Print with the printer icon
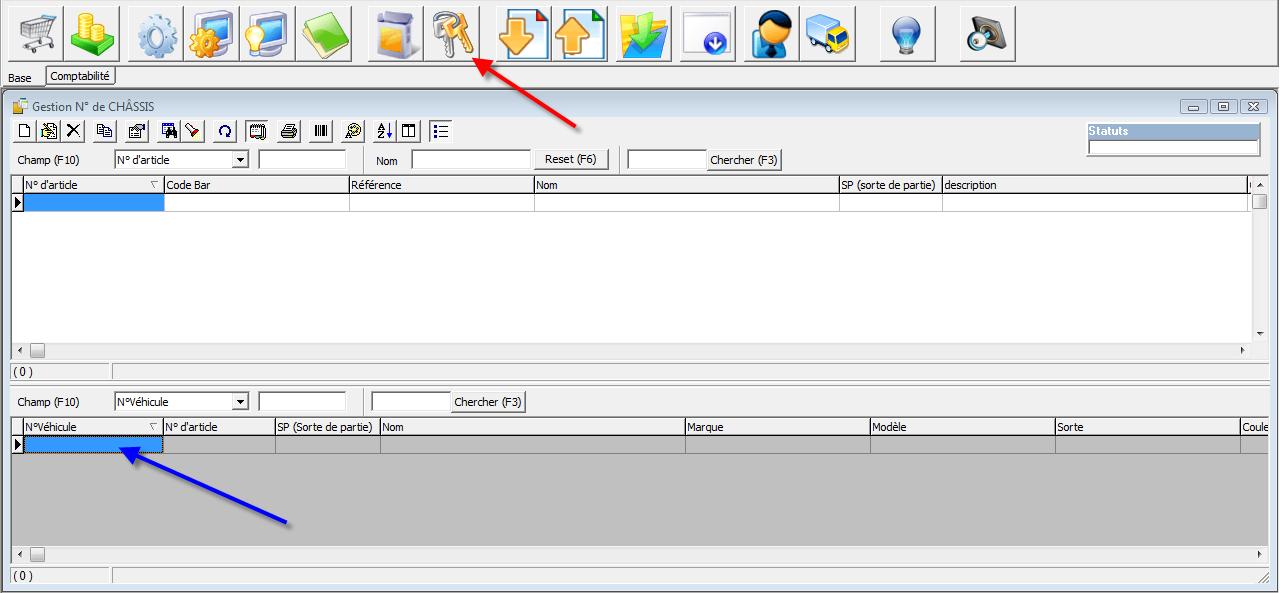 289,130
